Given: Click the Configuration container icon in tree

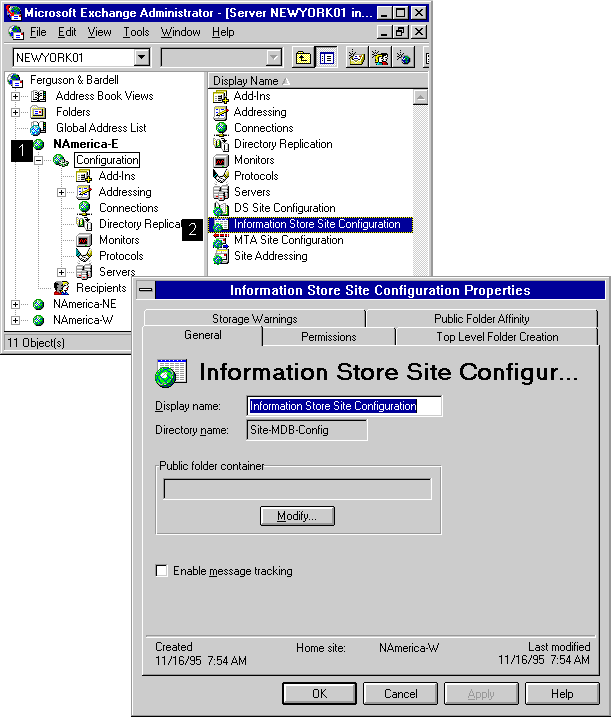Looking at the screenshot, I should pos(61,160).
